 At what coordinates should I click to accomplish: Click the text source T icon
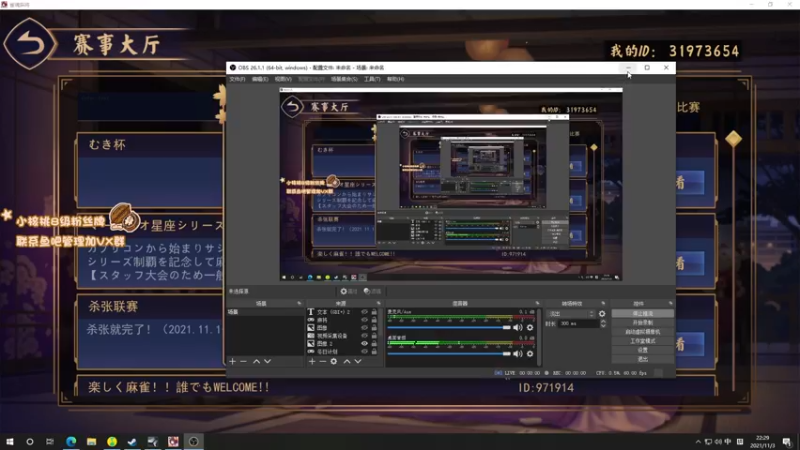point(311,312)
